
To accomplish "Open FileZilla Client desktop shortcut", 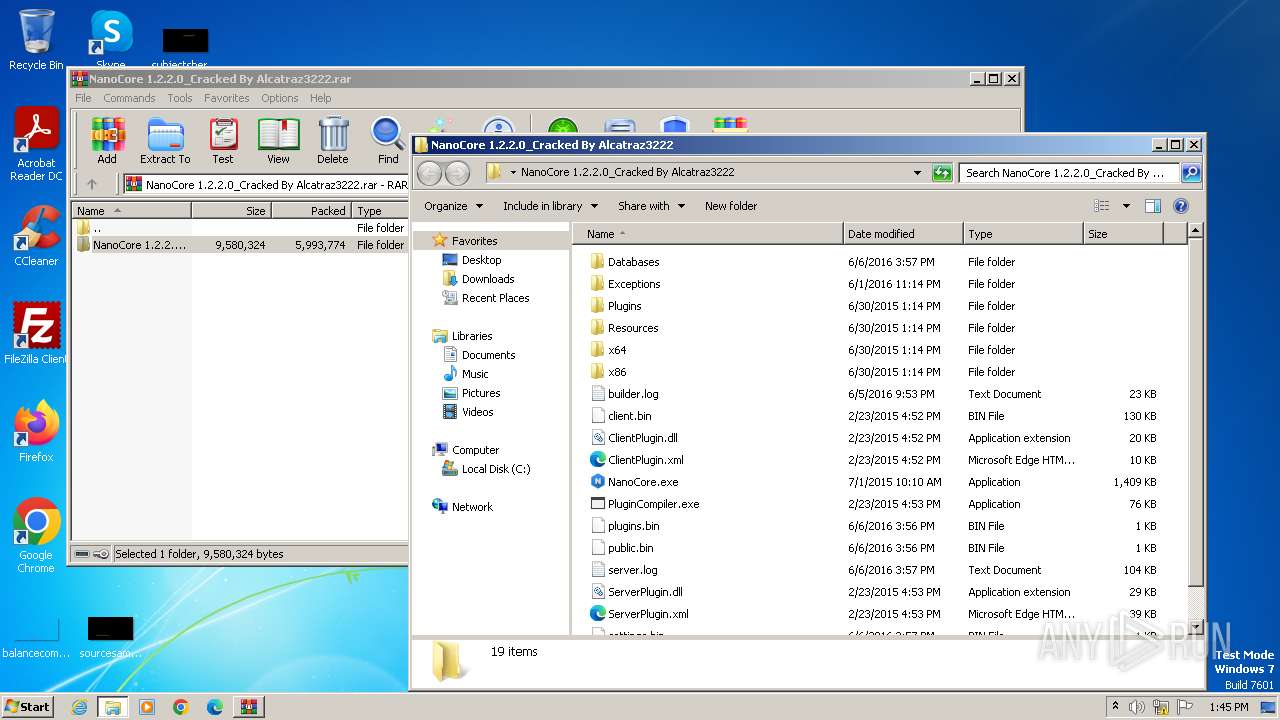I will click(36, 333).
